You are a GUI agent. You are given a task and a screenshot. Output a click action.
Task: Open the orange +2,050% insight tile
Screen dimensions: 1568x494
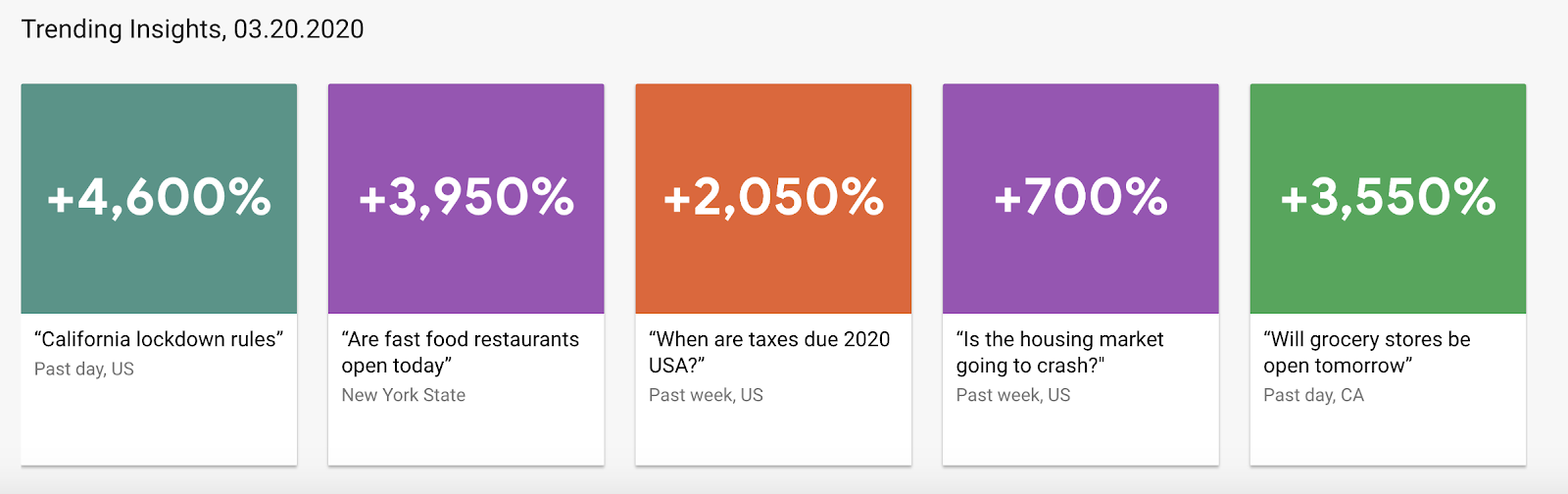[773, 198]
